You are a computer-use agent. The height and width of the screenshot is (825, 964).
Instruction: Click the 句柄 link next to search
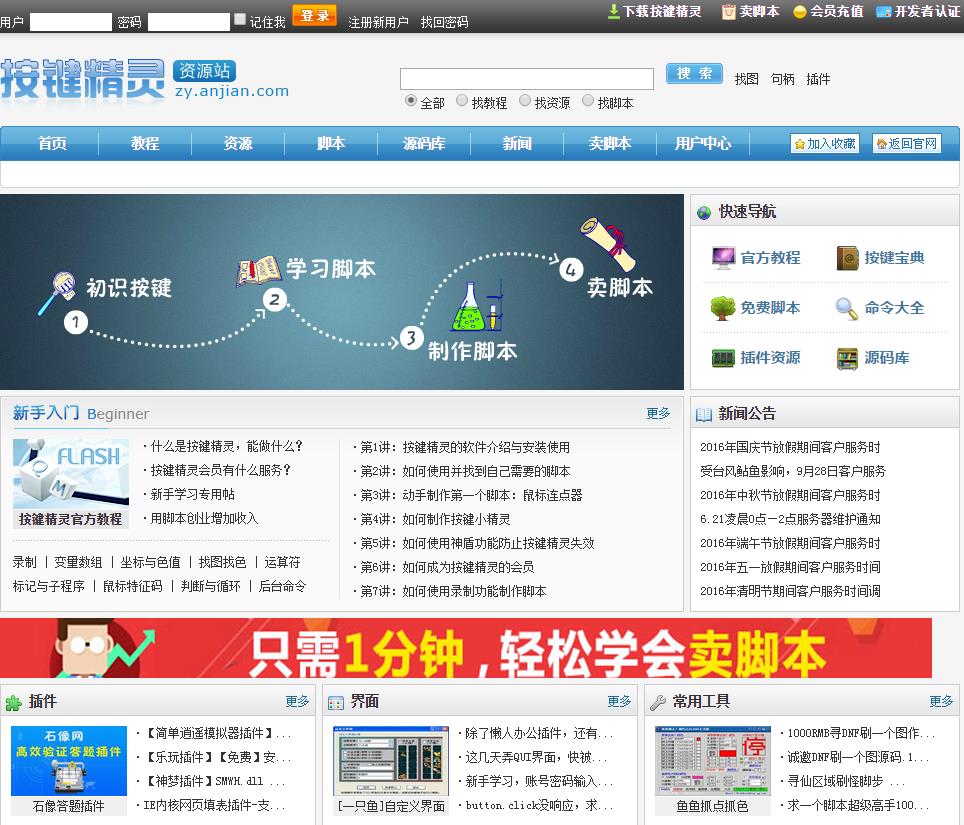coord(782,79)
